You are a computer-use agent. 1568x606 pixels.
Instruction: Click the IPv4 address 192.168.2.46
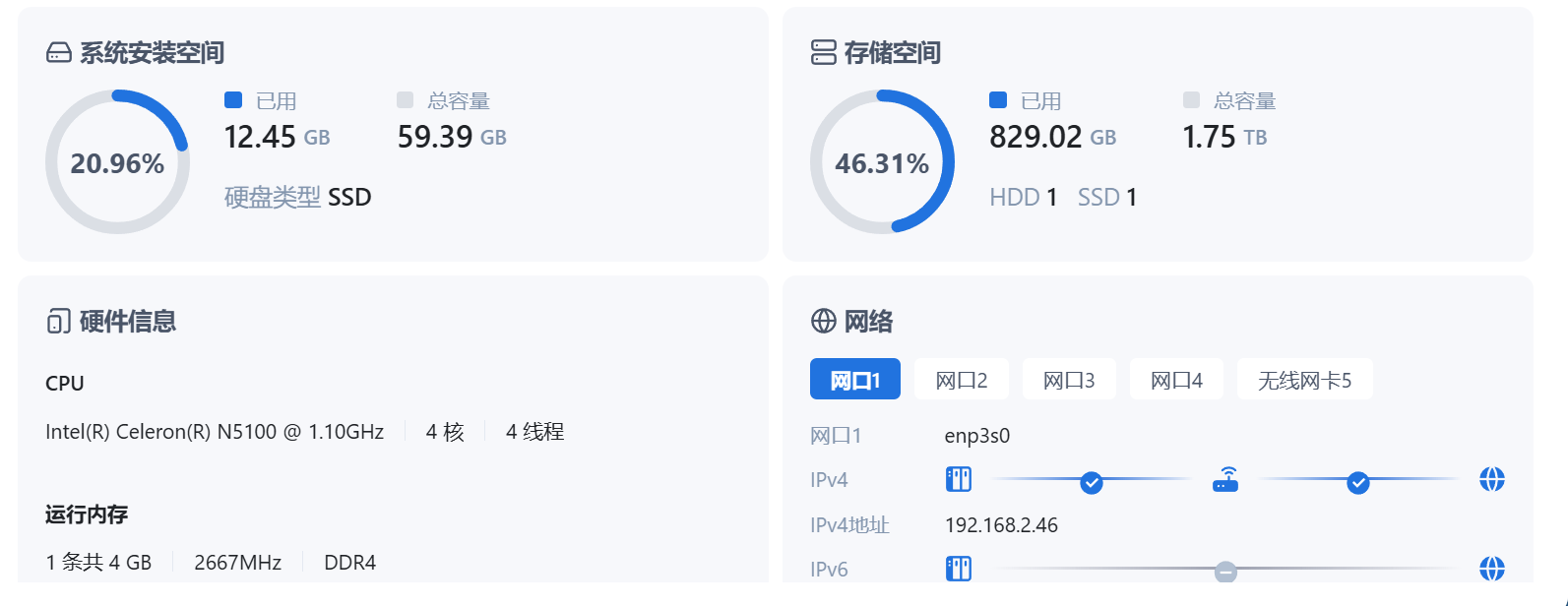pyautogui.click(x=1001, y=525)
